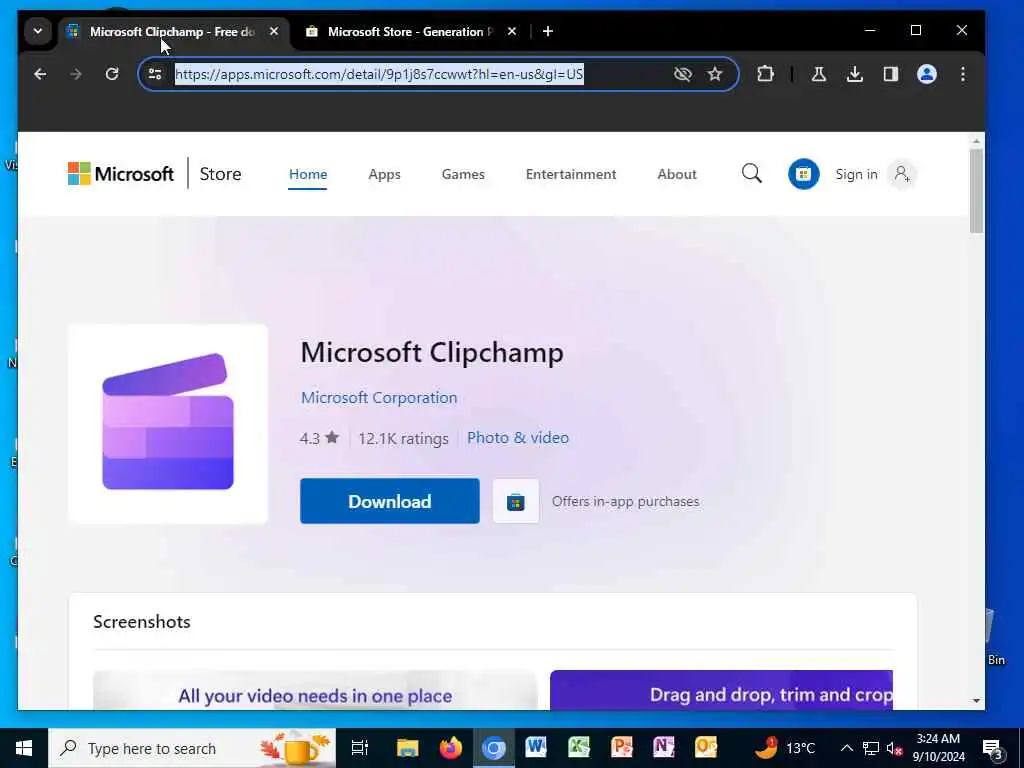Click the Sign in link
The image size is (1024, 768).
coord(856,174)
